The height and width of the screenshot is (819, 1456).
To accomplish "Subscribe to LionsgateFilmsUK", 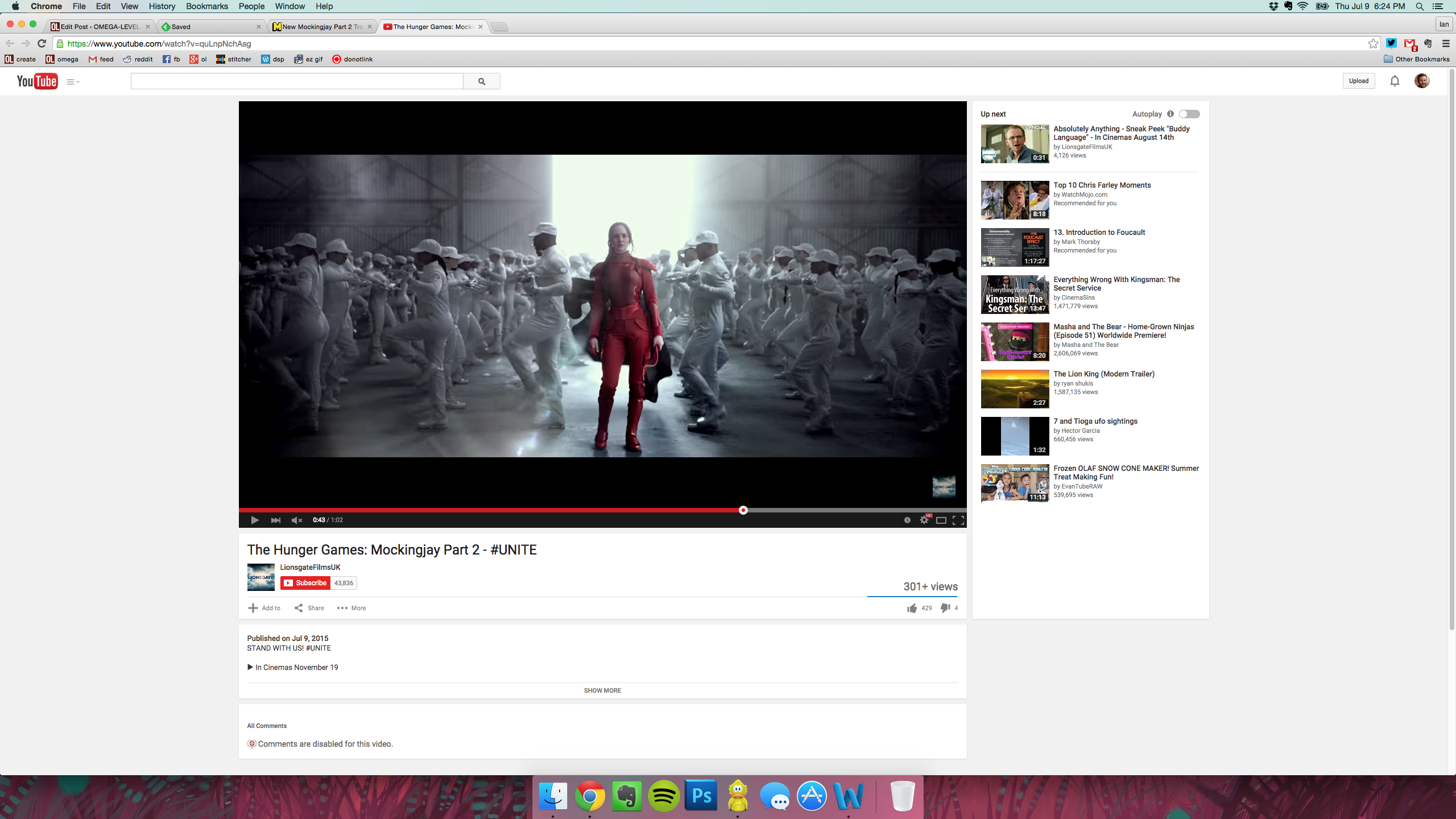I will click(305, 583).
